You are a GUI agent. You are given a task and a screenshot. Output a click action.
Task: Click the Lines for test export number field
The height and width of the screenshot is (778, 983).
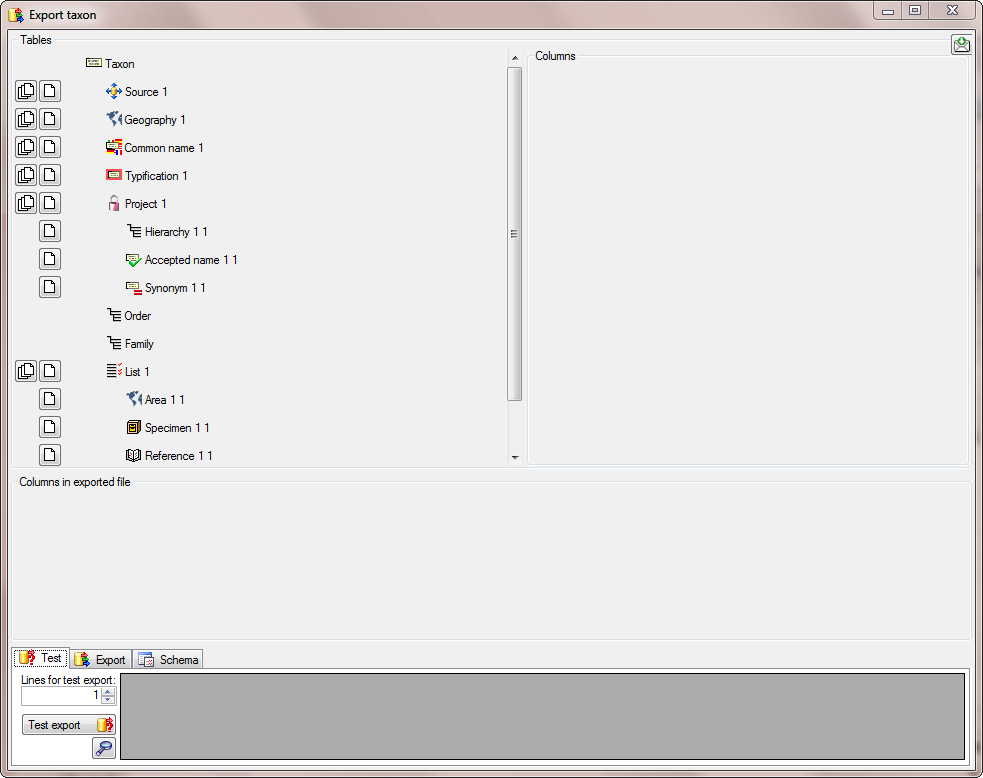point(60,695)
